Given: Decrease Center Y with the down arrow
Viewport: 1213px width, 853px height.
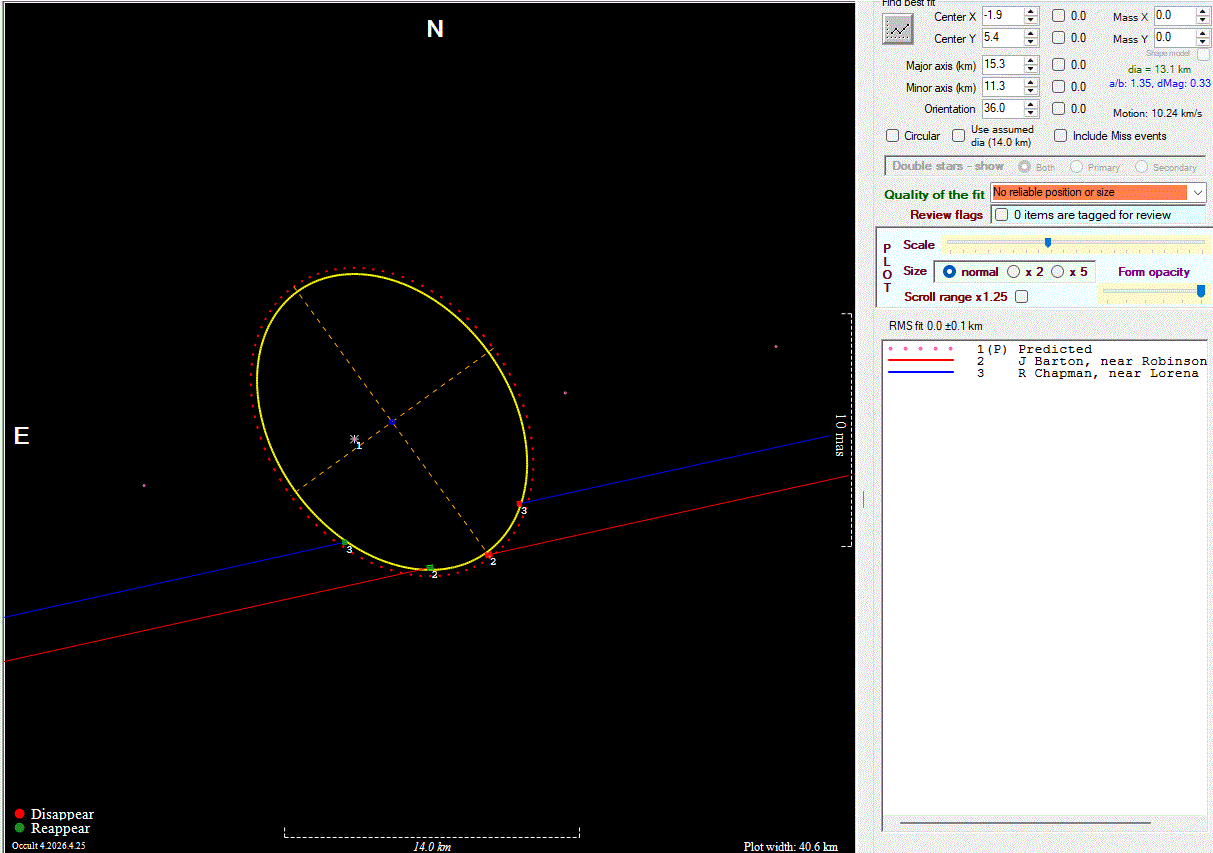Looking at the screenshot, I should [x=1031, y=42].
